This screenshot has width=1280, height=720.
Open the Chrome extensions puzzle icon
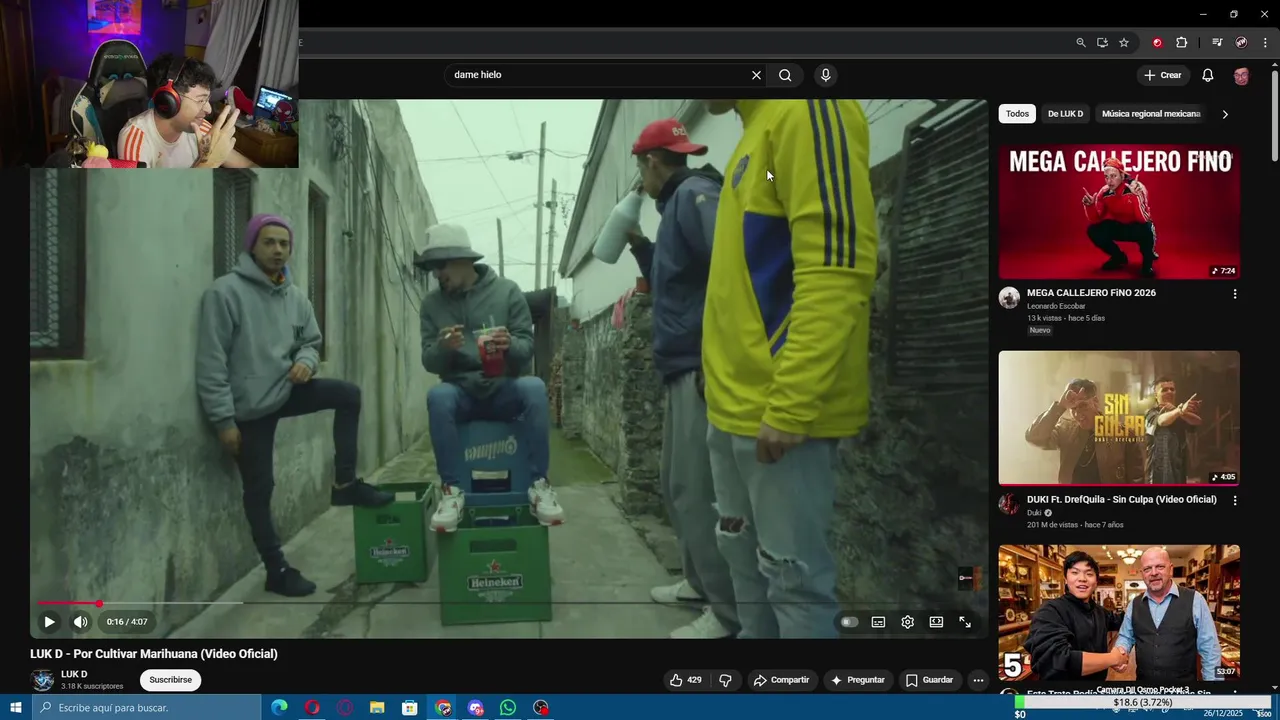pyautogui.click(x=1181, y=42)
